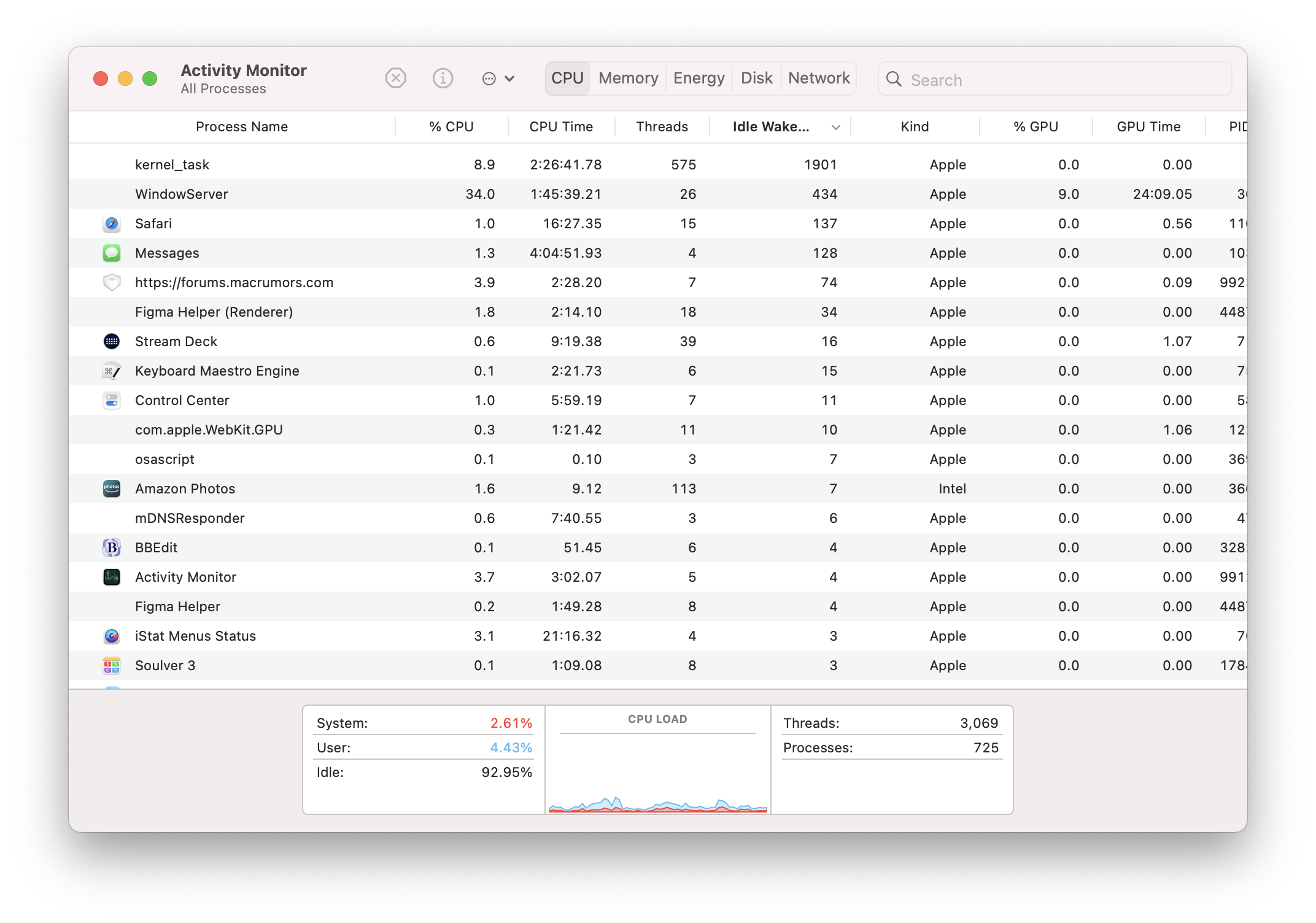Click the BBEdit app icon

click(112, 547)
